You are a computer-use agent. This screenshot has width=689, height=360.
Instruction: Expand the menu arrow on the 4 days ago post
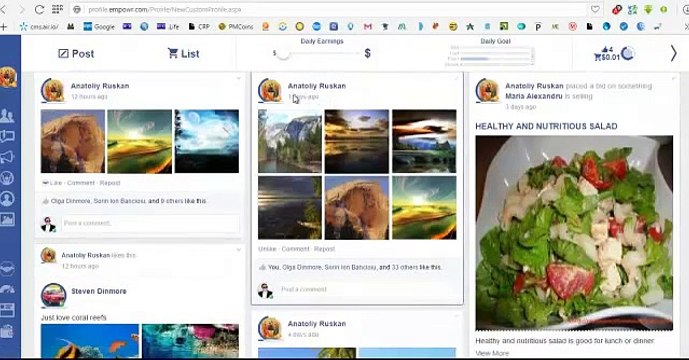tap(456, 316)
